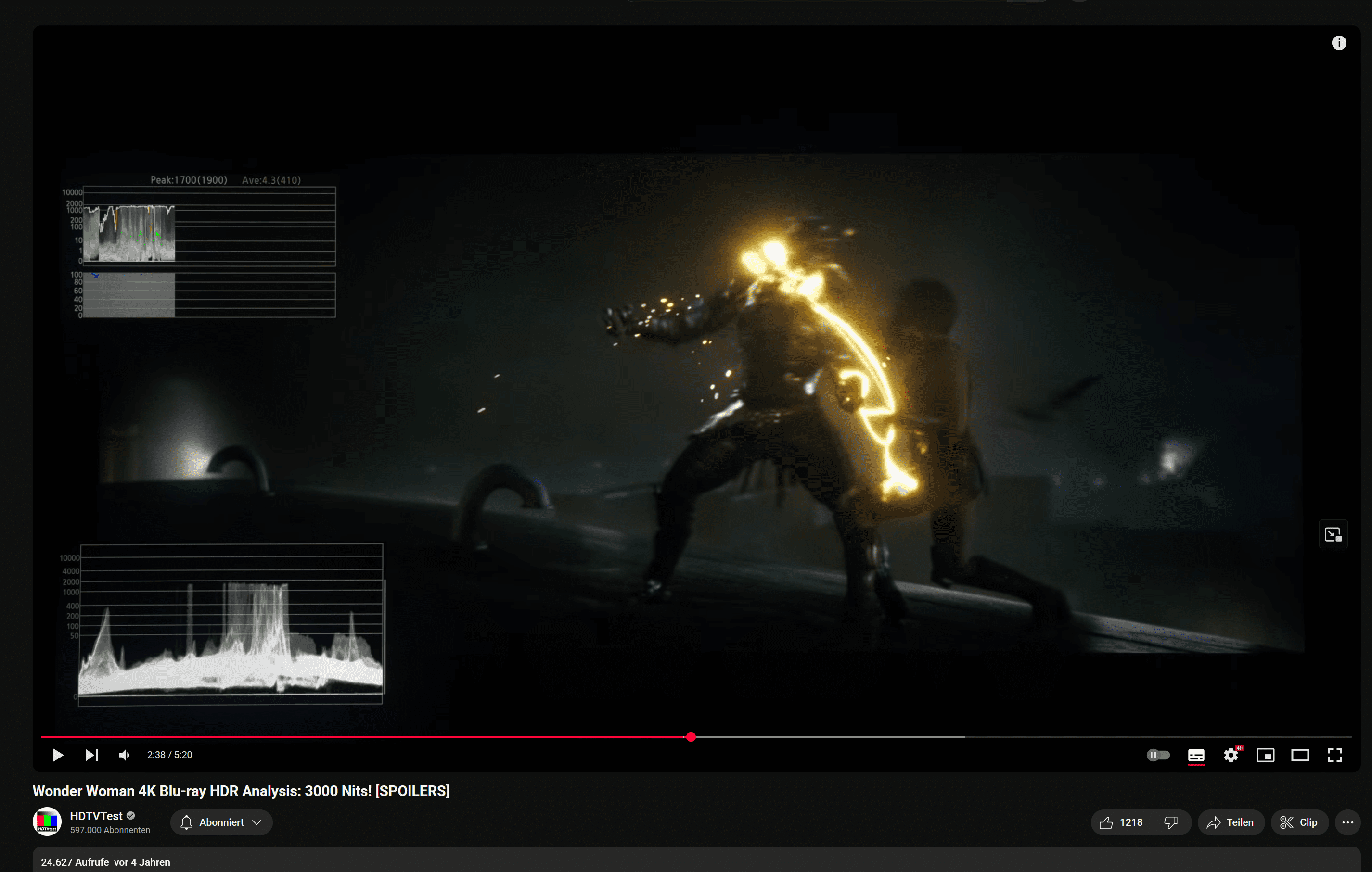
Task: Open the more actions three-dot menu
Action: (x=1347, y=822)
